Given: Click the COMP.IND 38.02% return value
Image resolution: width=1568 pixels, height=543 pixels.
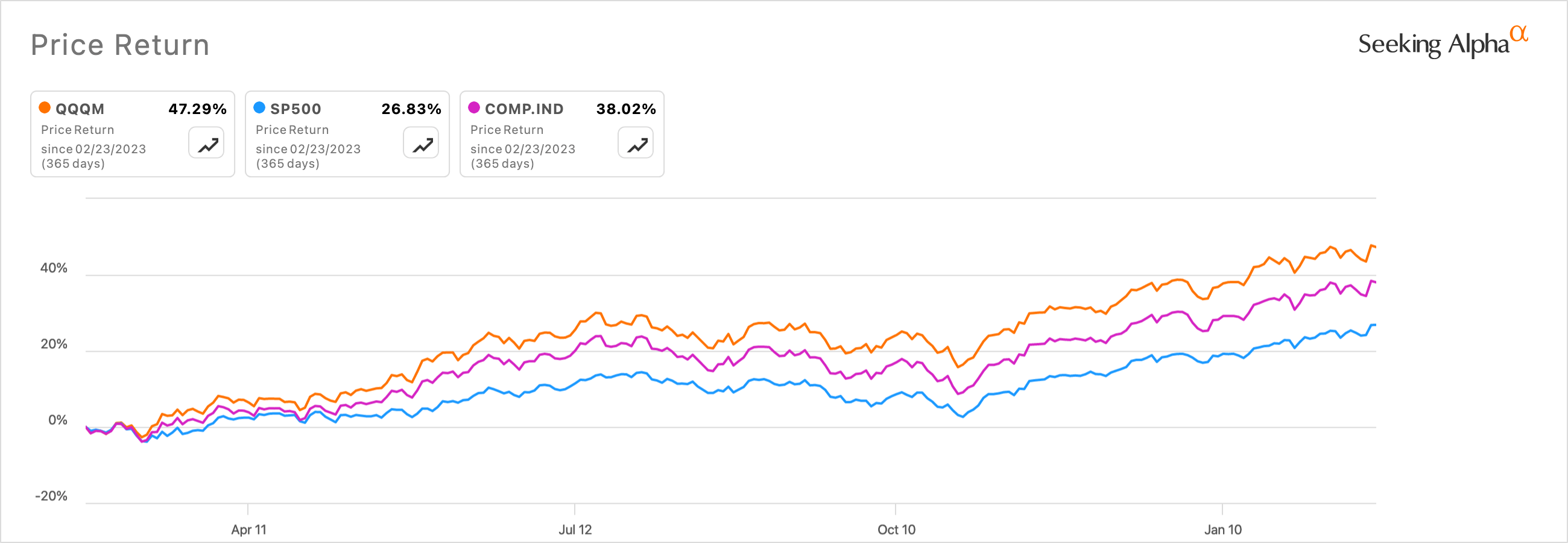Looking at the screenshot, I should pos(626,109).
